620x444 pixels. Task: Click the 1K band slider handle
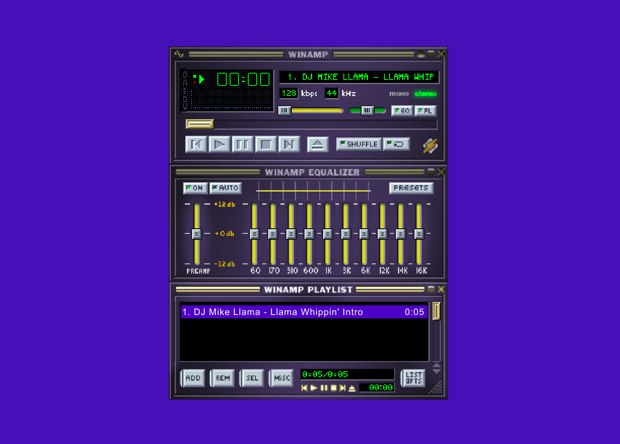coord(327,234)
